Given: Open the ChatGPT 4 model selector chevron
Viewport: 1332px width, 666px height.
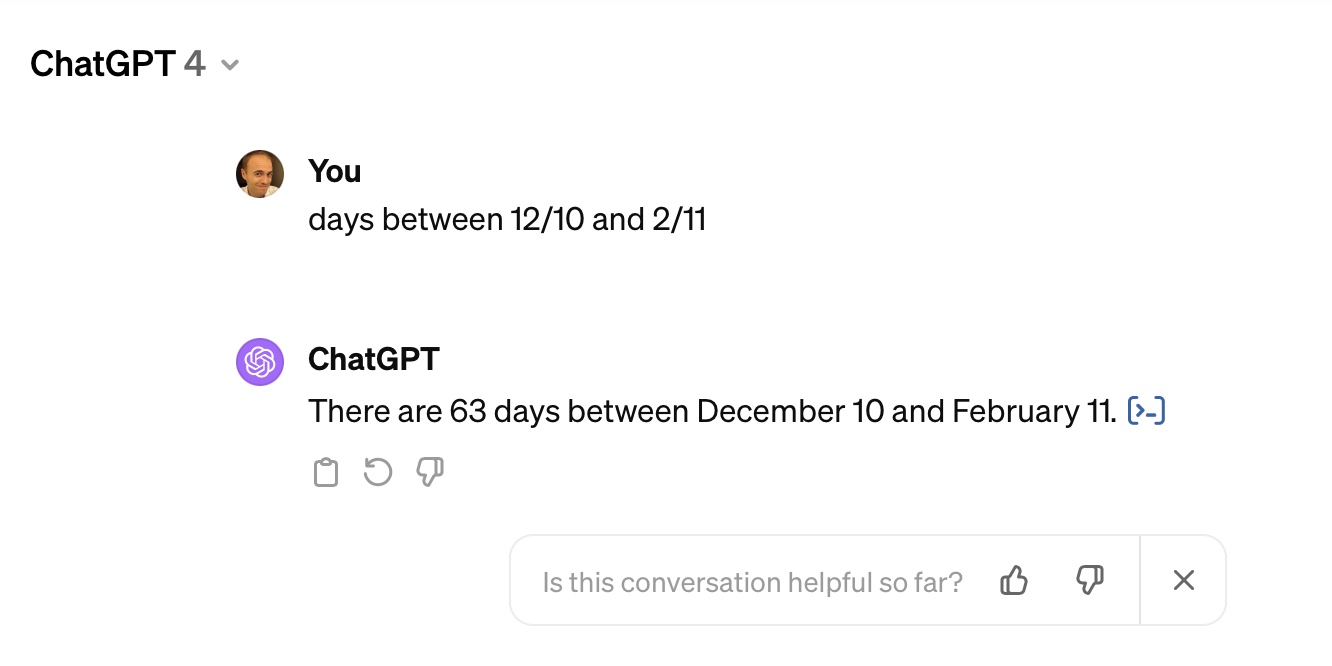Looking at the screenshot, I should 230,66.
